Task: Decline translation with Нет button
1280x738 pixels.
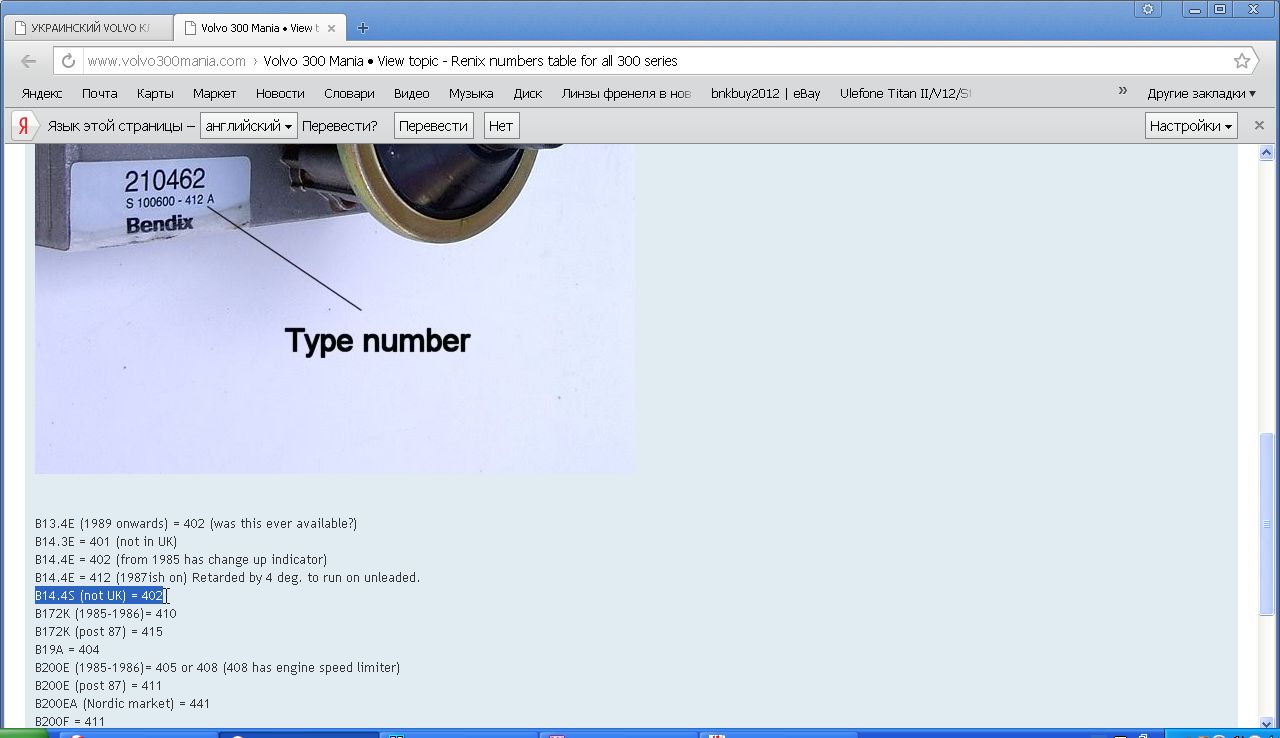Action: tap(500, 126)
